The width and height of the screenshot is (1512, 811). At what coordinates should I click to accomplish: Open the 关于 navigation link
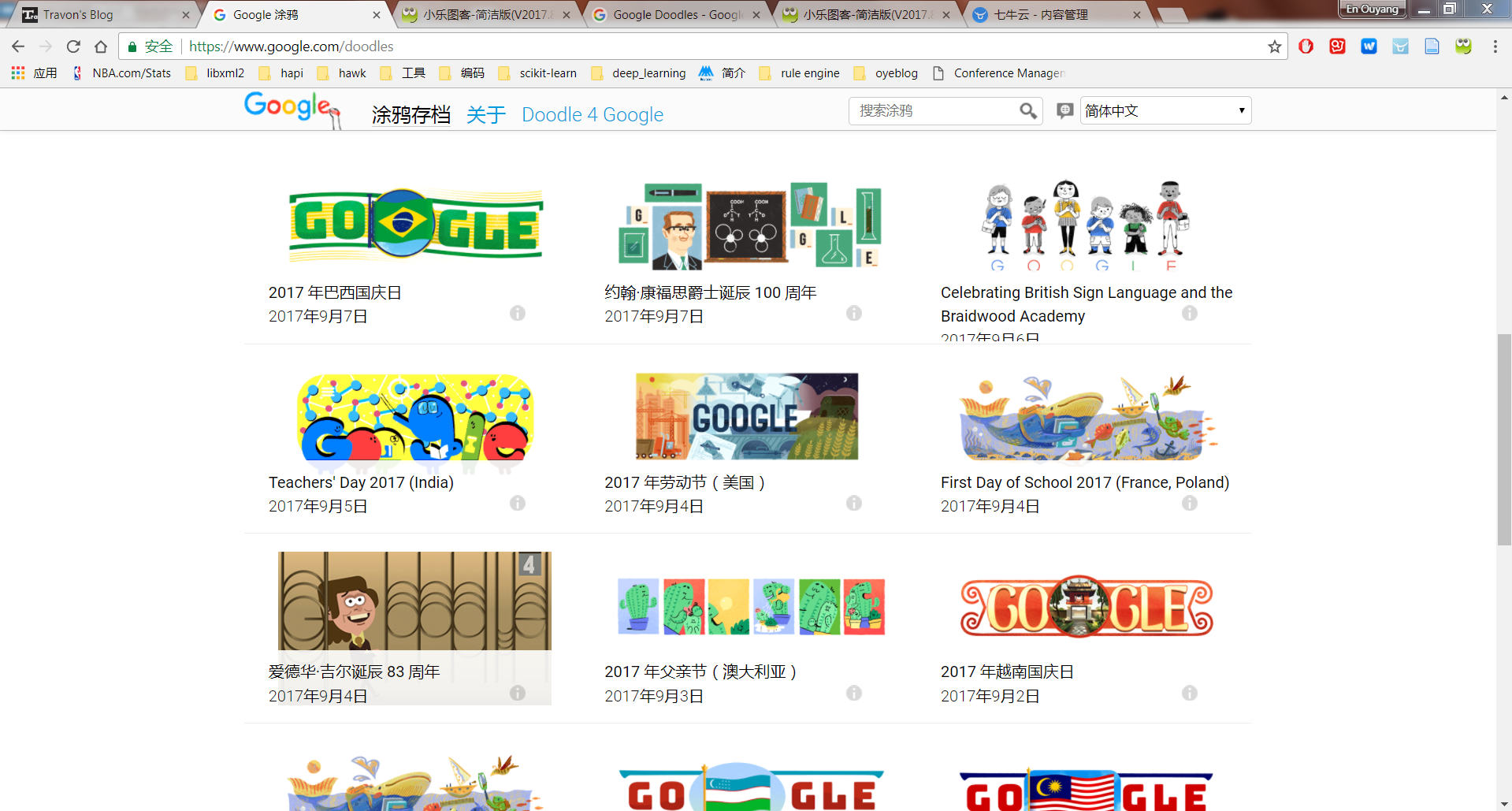click(x=486, y=115)
